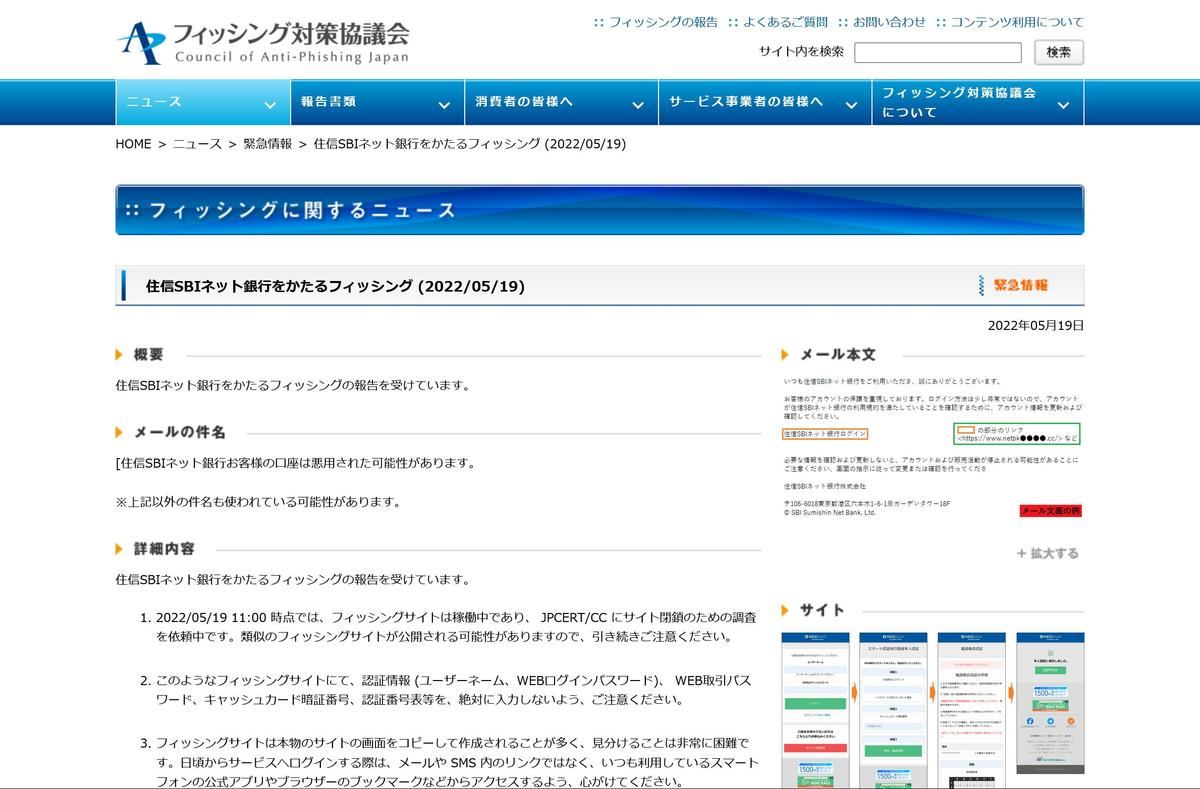Click the フィッシングに関するニュース banner
Viewport: 1200px width, 789px height.
coord(600,210)
